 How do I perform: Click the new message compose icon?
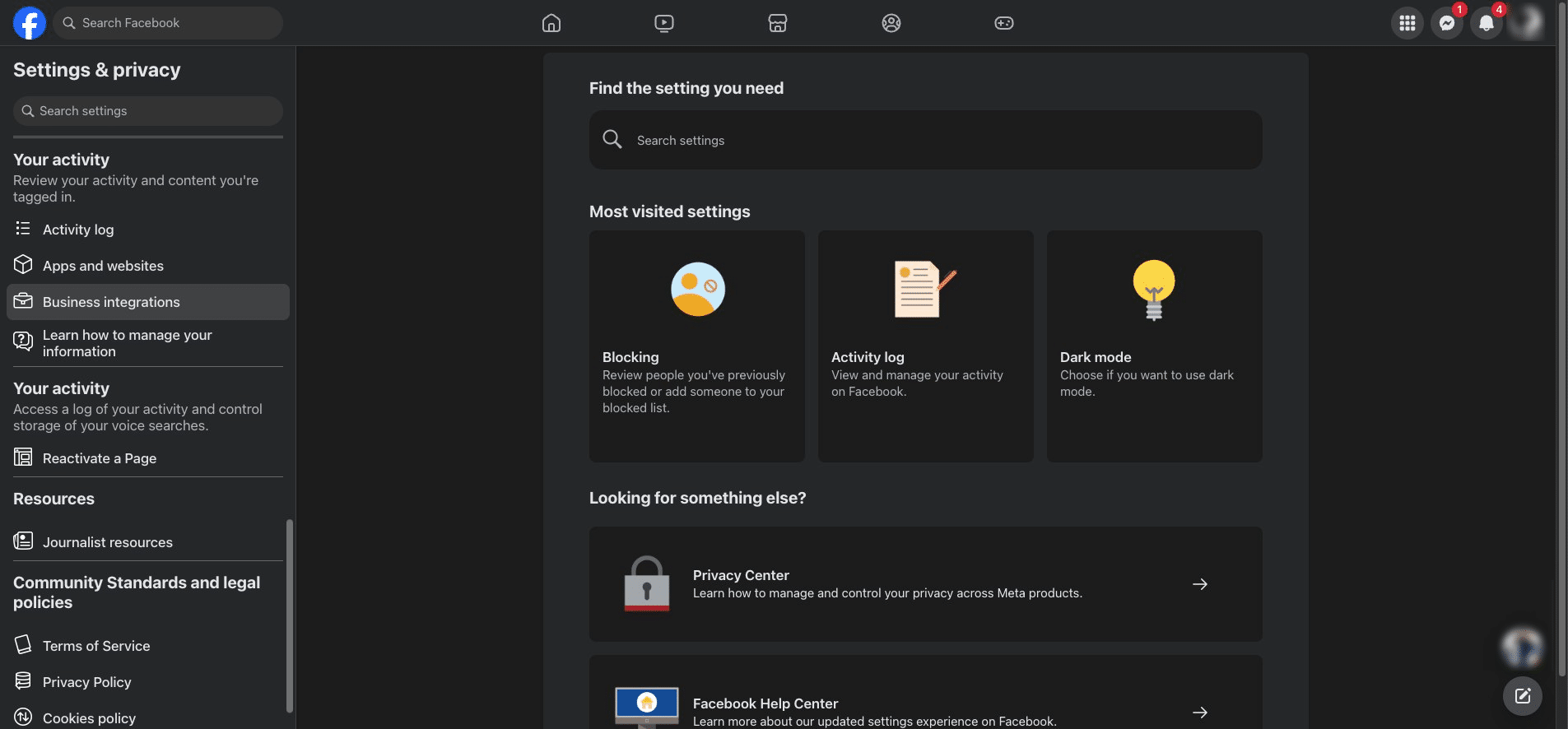1523,696
